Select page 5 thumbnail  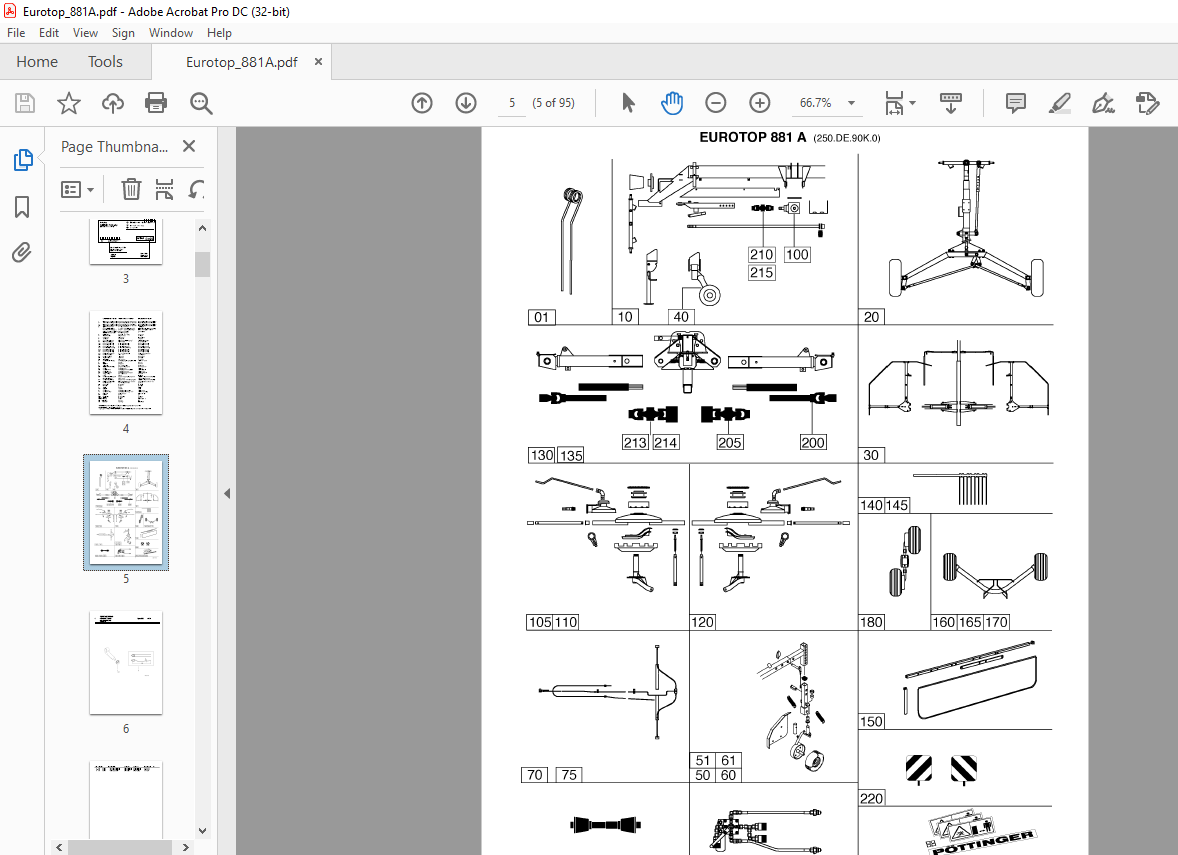125,512
